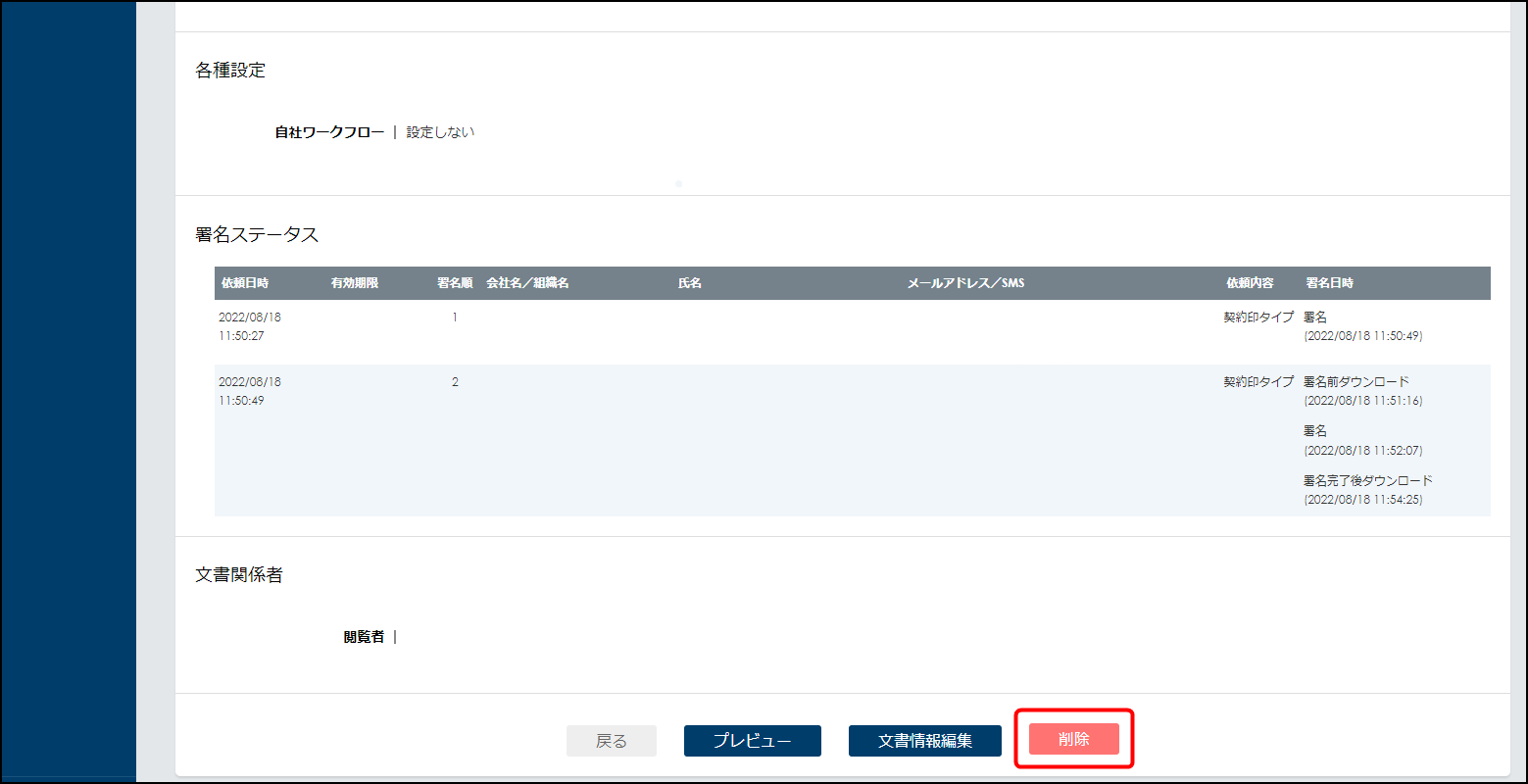Select signing order number 2 in the table
This screenshot has width=1528, height=784.
pos(455,382)
